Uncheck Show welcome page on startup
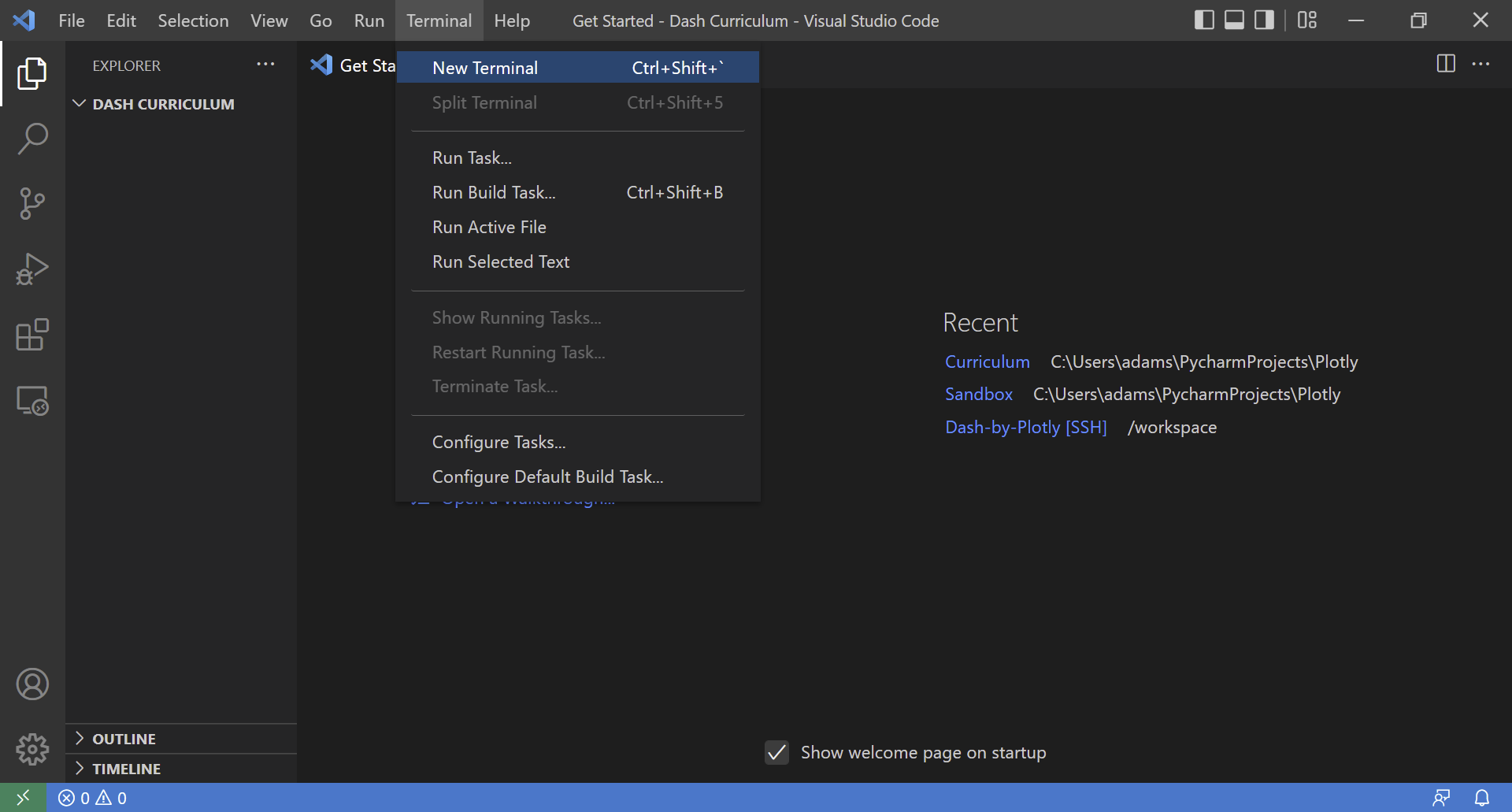1512x812 pixels. (776, 753)
